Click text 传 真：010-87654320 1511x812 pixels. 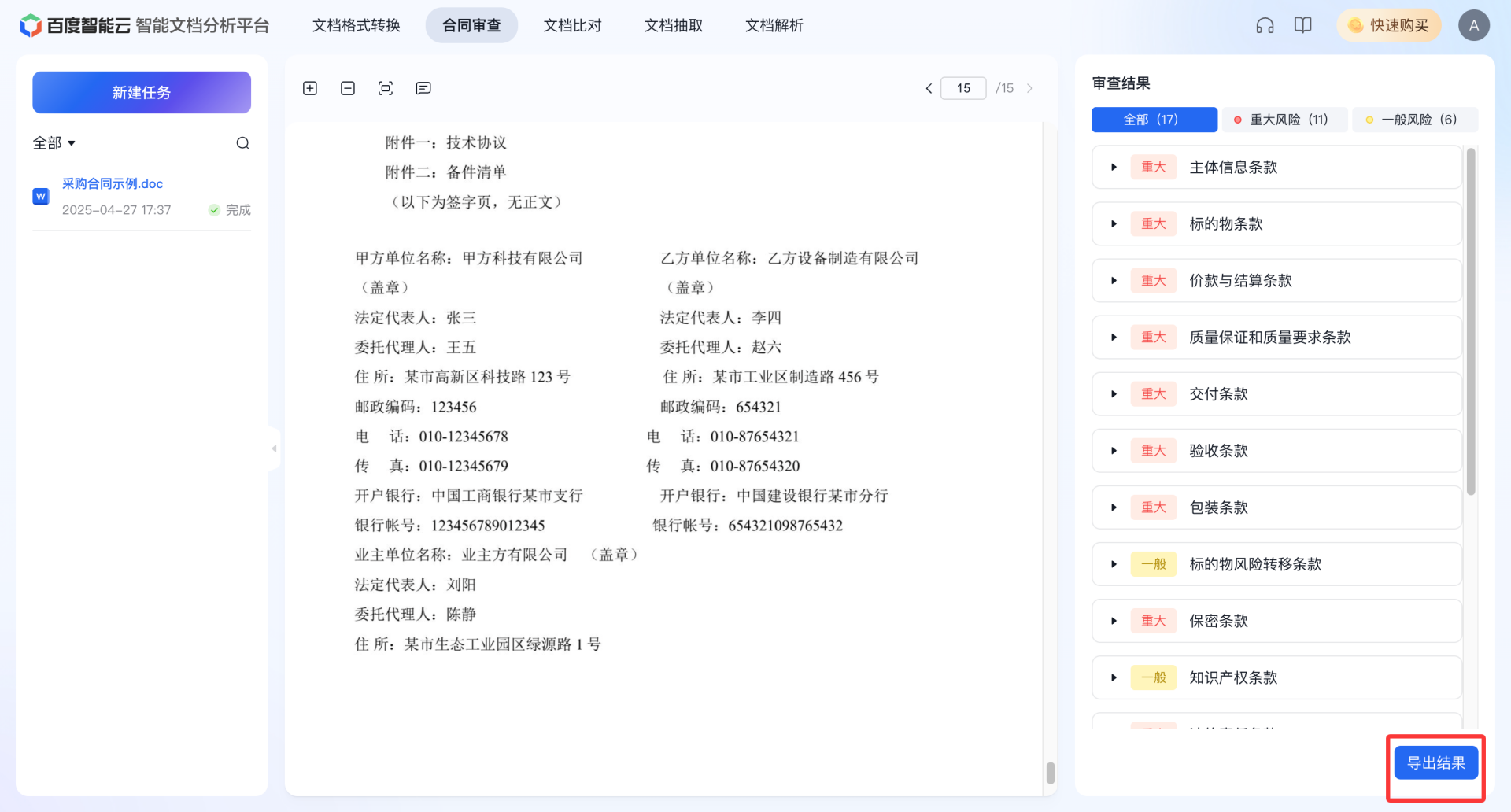point(723,466)
